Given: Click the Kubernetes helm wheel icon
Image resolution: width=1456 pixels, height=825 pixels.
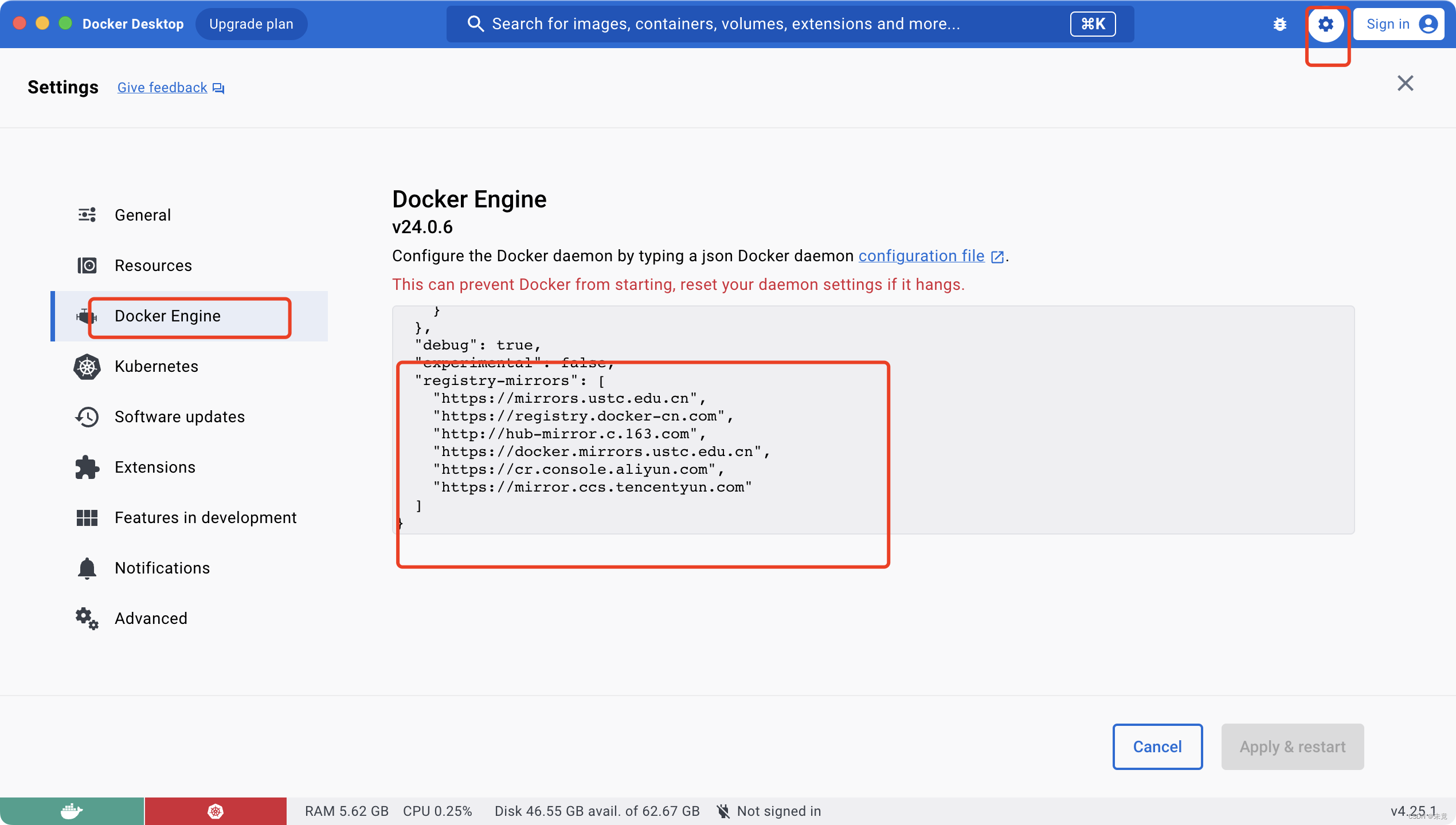Looking at the screenshot, I should tap(87, 367).
